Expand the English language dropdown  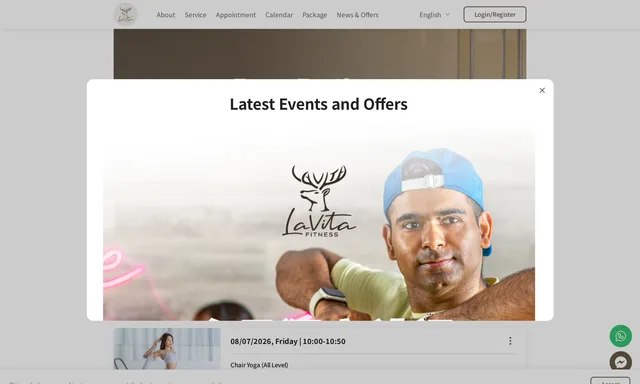tap(434, 15)
